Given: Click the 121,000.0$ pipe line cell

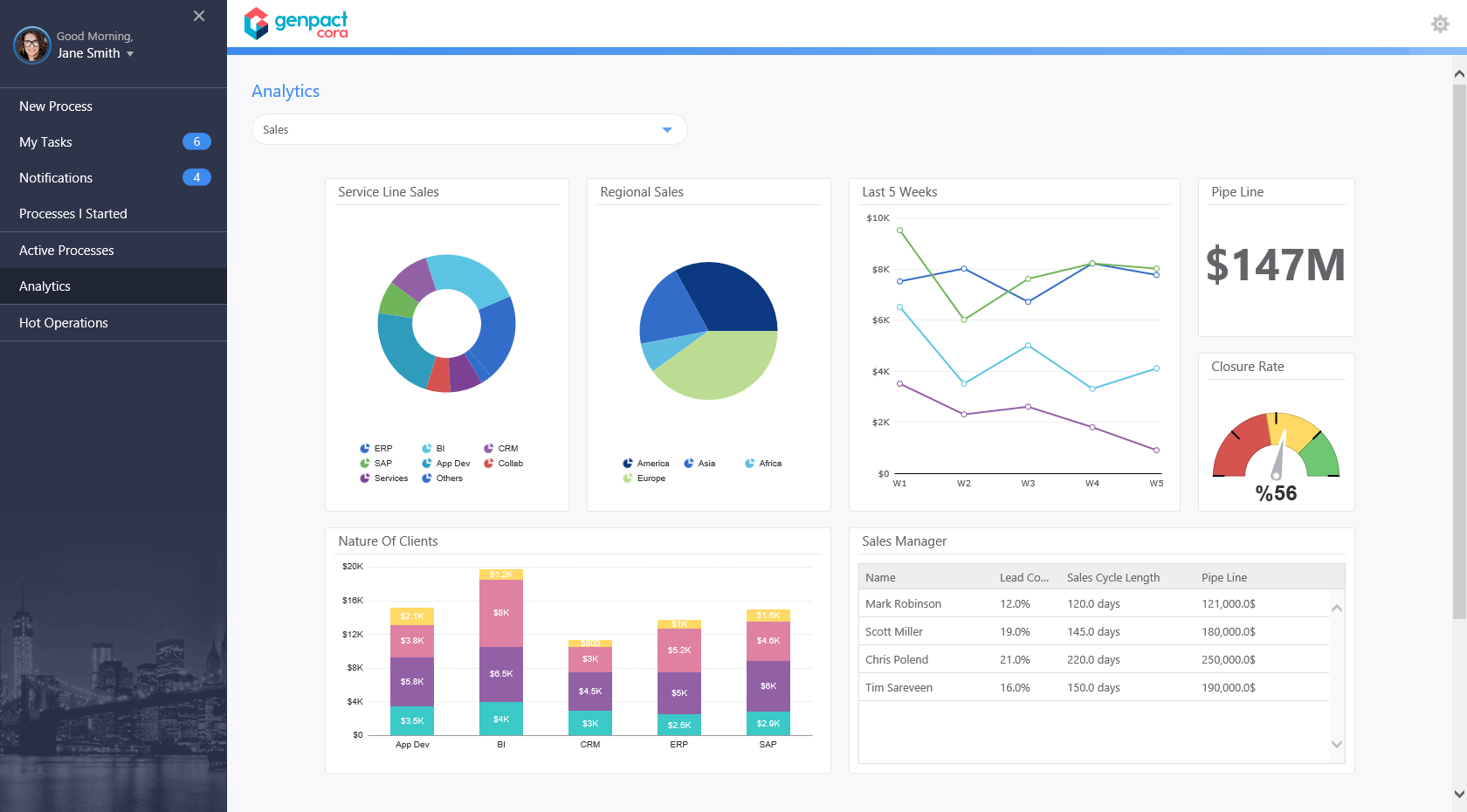Looking at the screenshot, I should pyautogui.click(x=1229, y=604).
